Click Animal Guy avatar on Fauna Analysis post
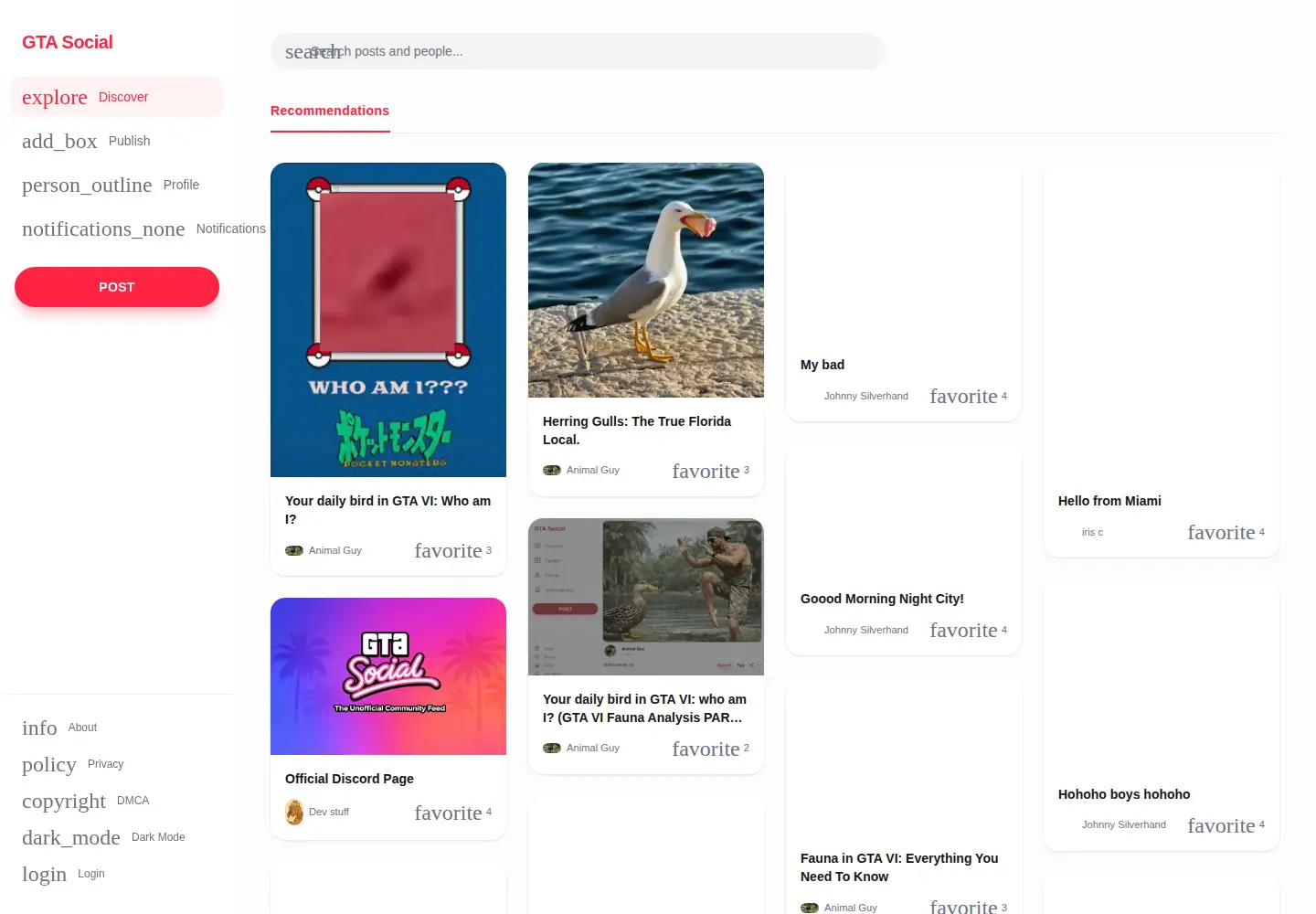This screenshot has width=1316, height=914. tap(552, 748)
